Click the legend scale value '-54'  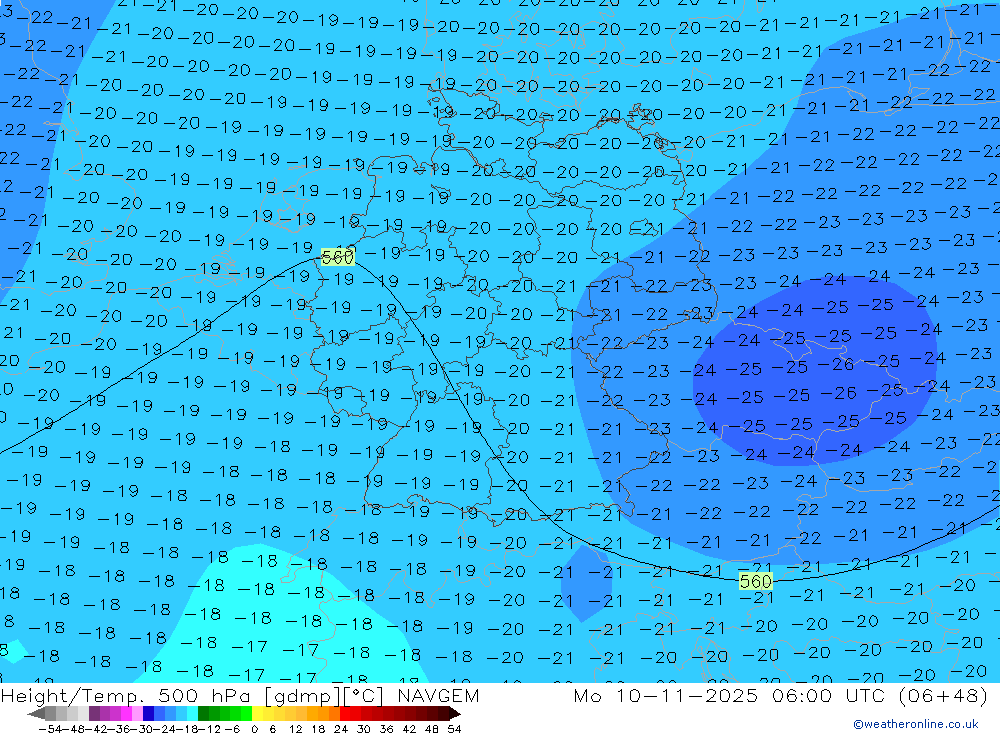[x=51, y=729]
